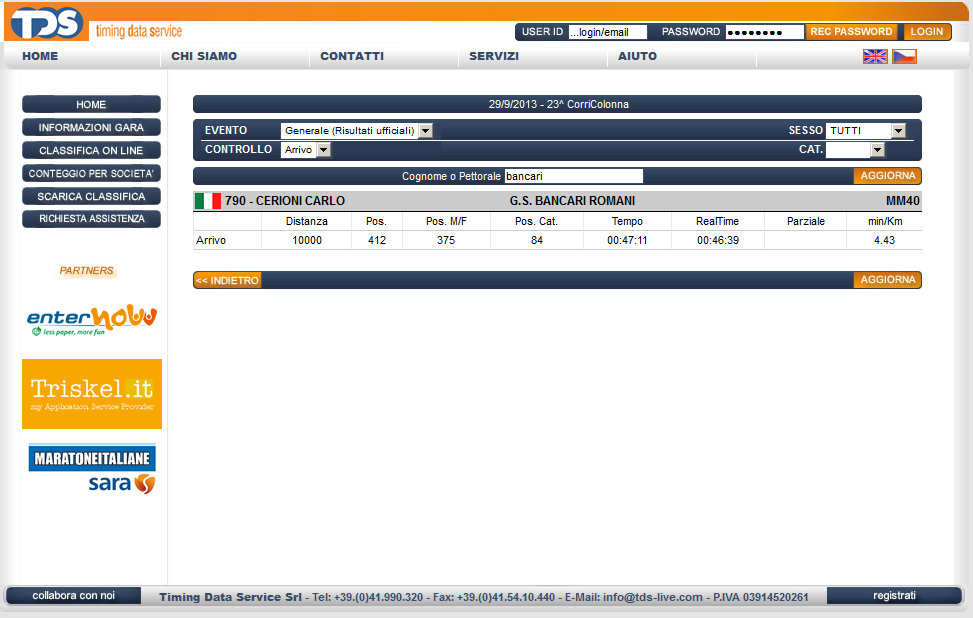Open the Maratoneitaliane Sara partner logo
This screenshot has height=618, width=973.
(92, 470)
